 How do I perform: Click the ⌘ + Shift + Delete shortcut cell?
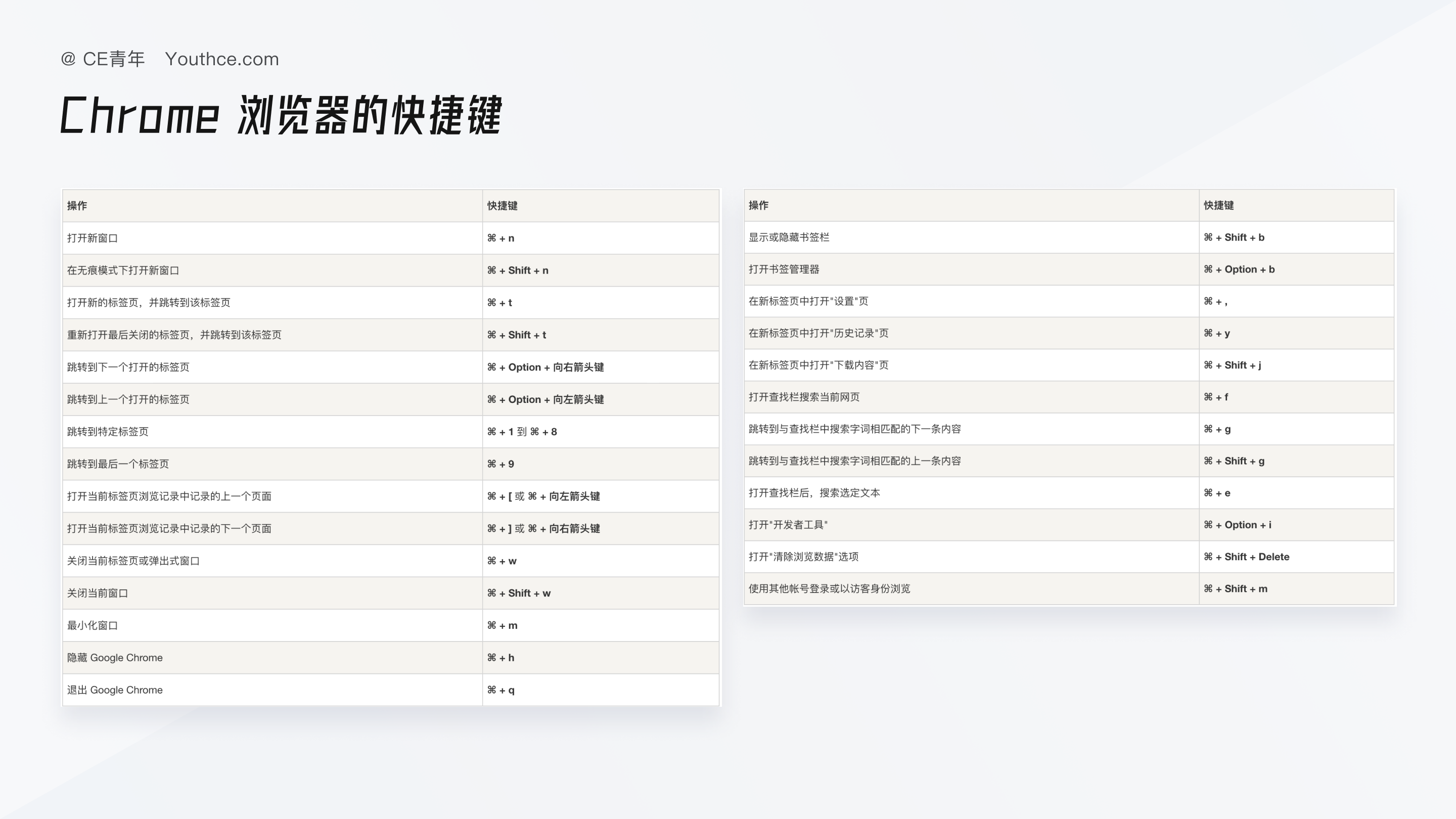click(x=1246, y=557)
